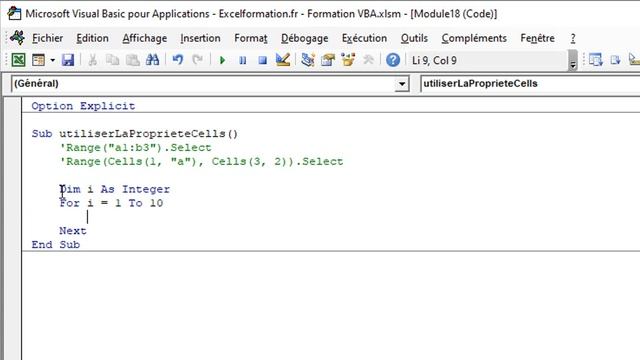Click first icon of second toolbar
Viewport: 640px width, 360px height.
[x=596, y=60]
